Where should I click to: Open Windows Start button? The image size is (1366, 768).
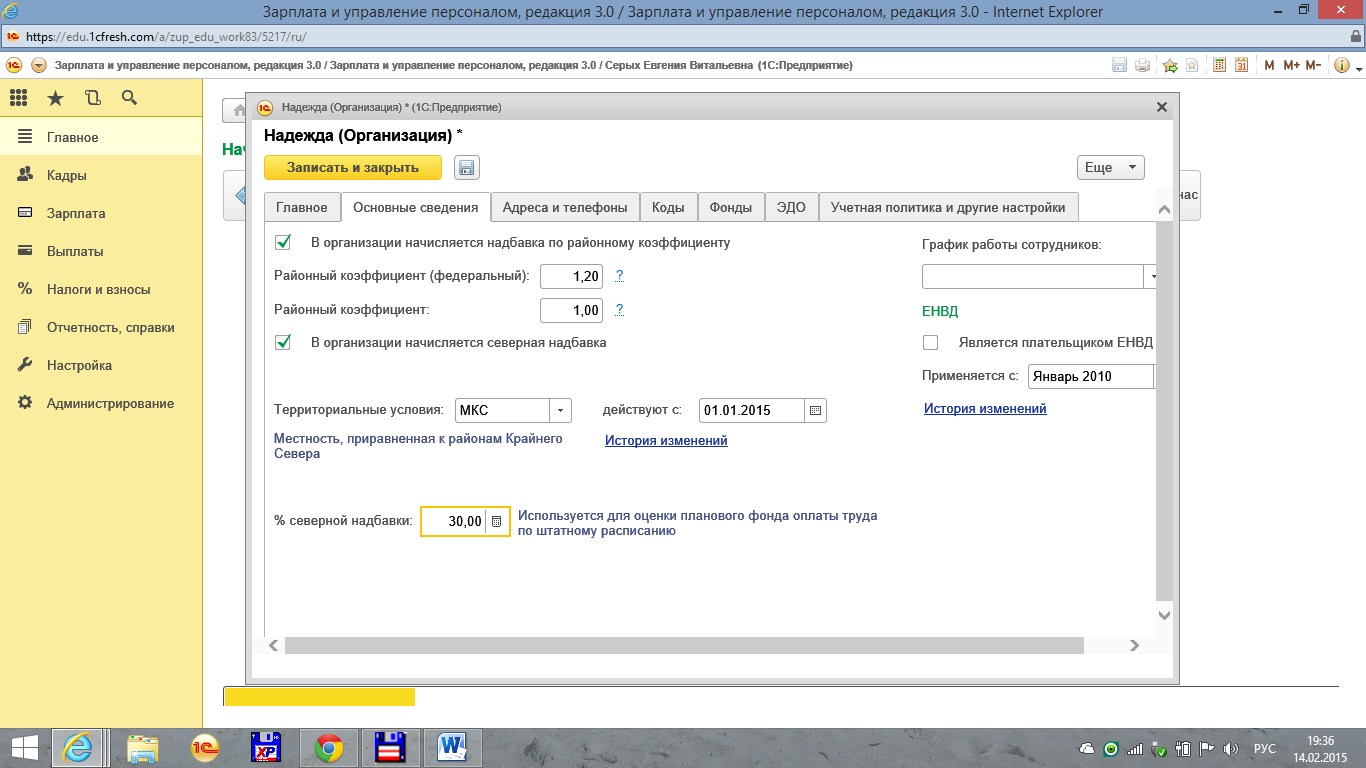24,747
